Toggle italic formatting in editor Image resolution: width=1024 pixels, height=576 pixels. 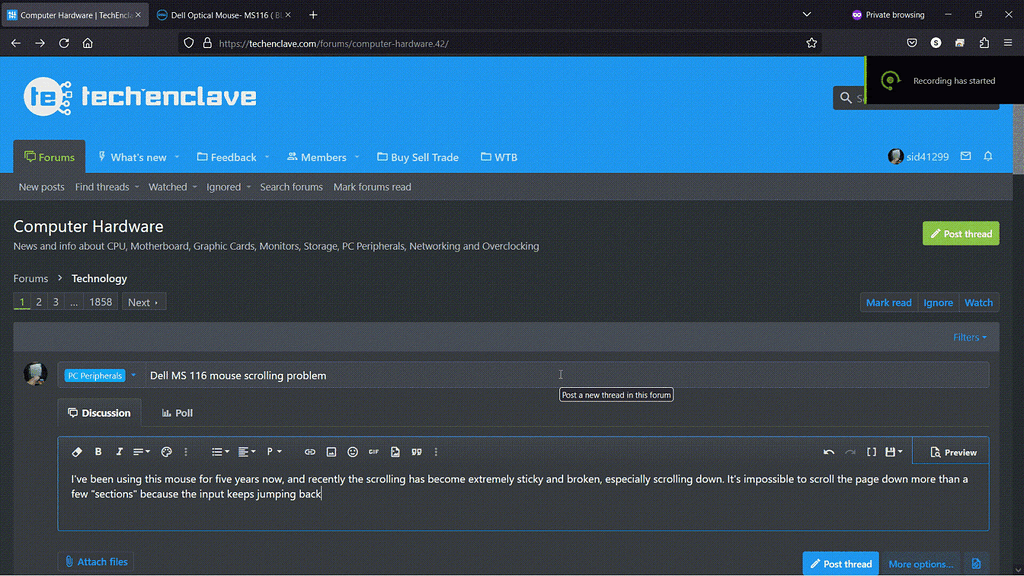(119, 452)
